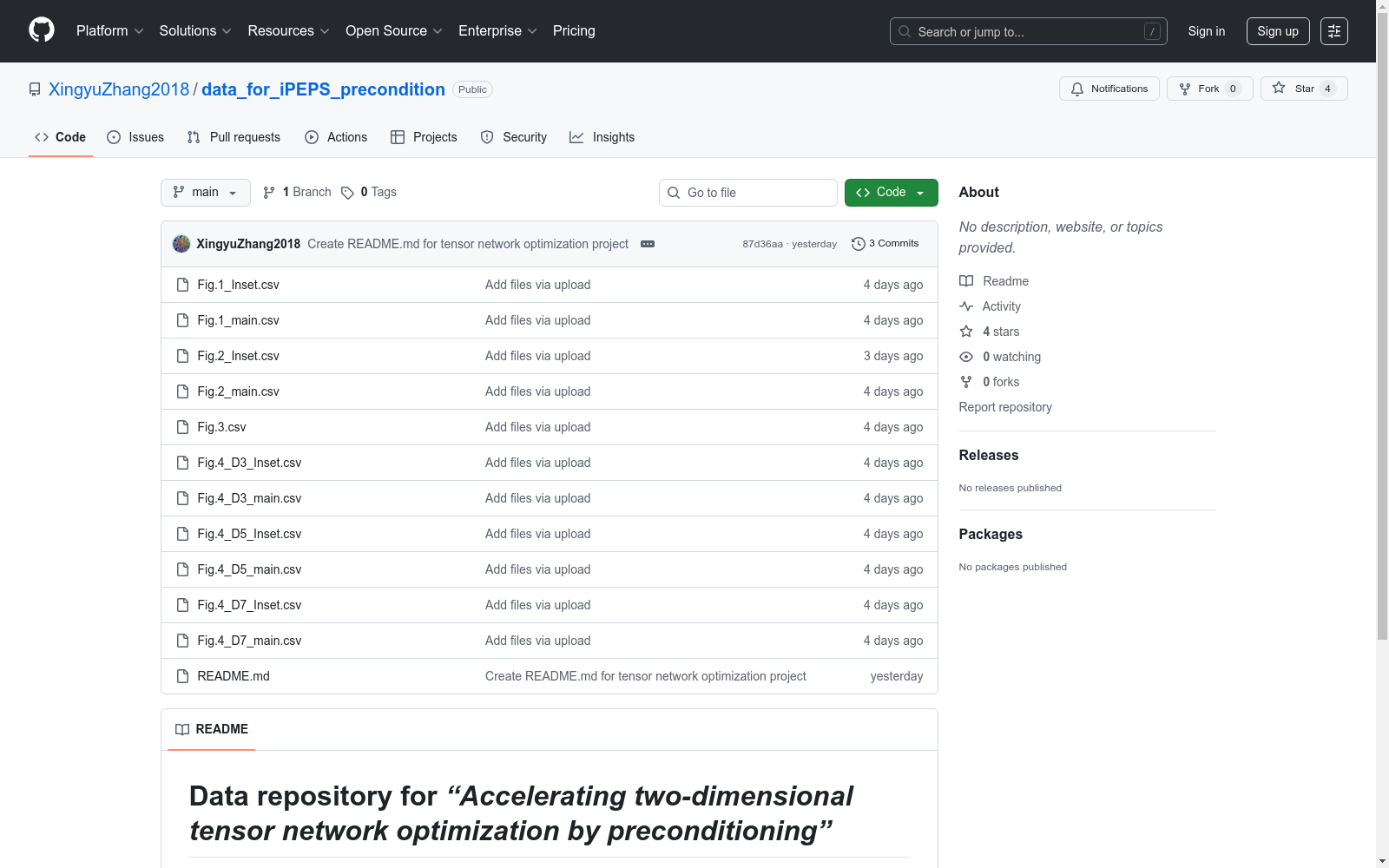Open file Fig.4_D5_main.csv

click(249, 569)
